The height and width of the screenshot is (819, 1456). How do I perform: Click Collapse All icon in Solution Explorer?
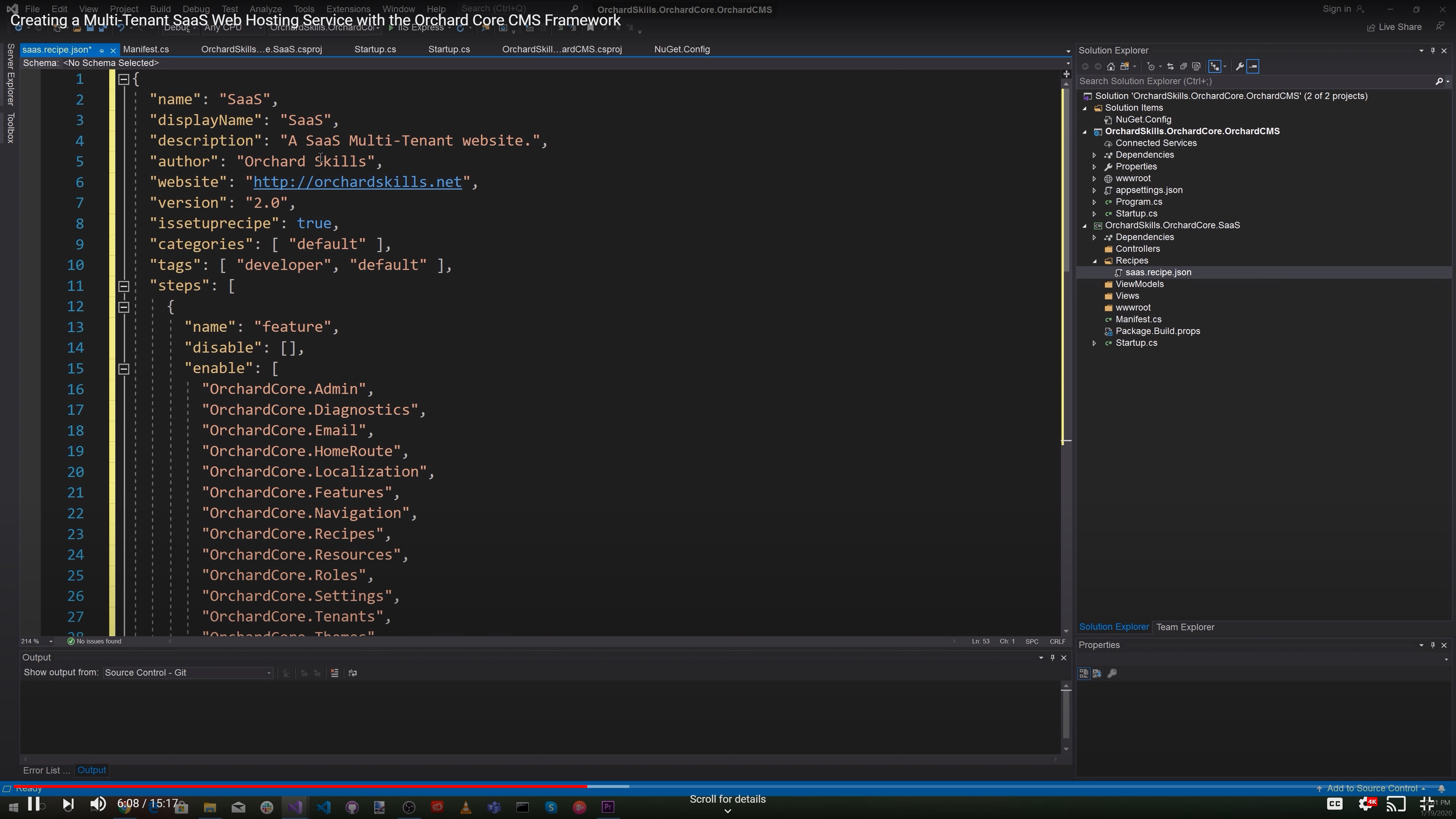click(1183, 66)
